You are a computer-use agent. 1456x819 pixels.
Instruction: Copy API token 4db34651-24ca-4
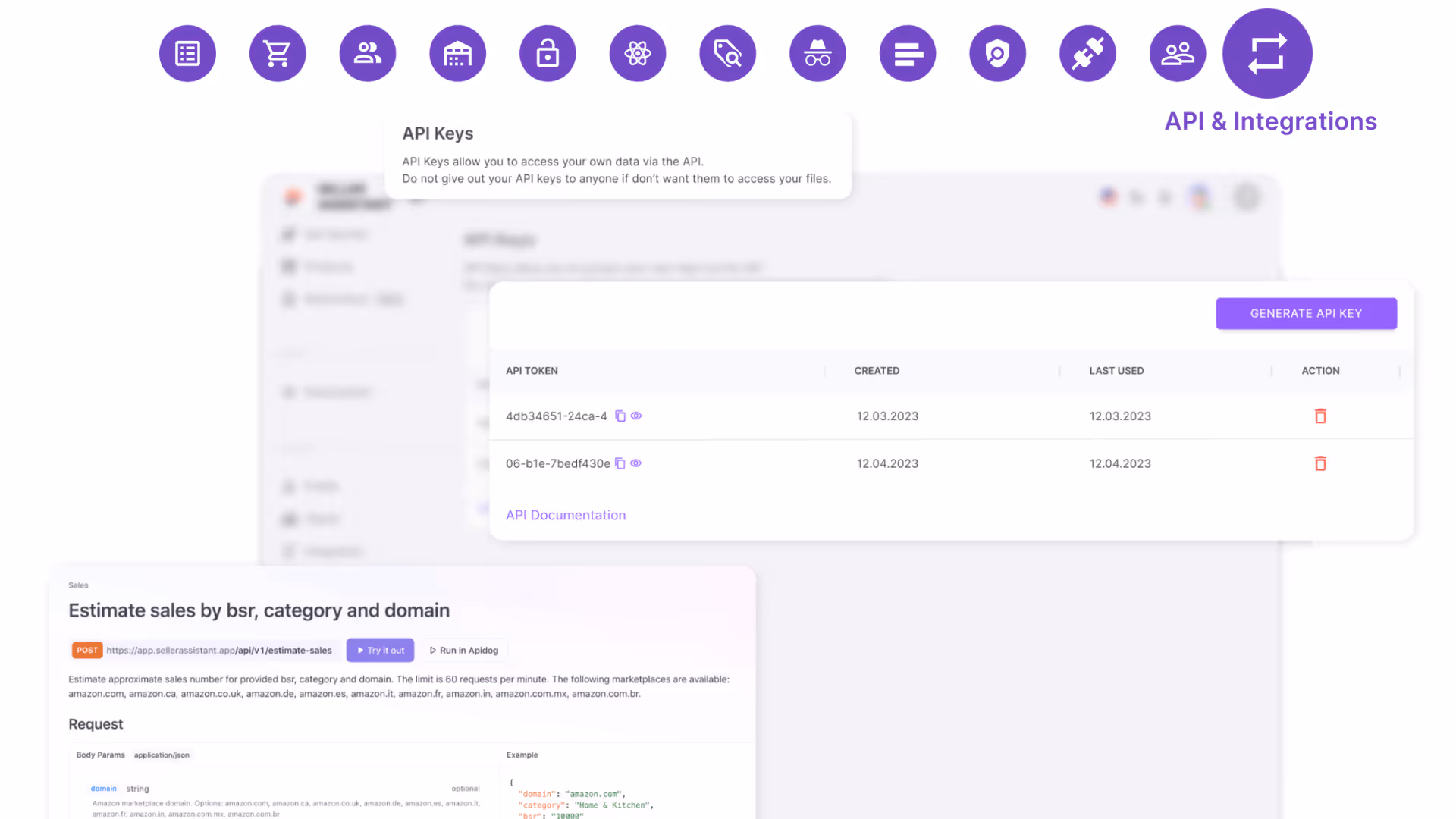click(x=620, y=416)
